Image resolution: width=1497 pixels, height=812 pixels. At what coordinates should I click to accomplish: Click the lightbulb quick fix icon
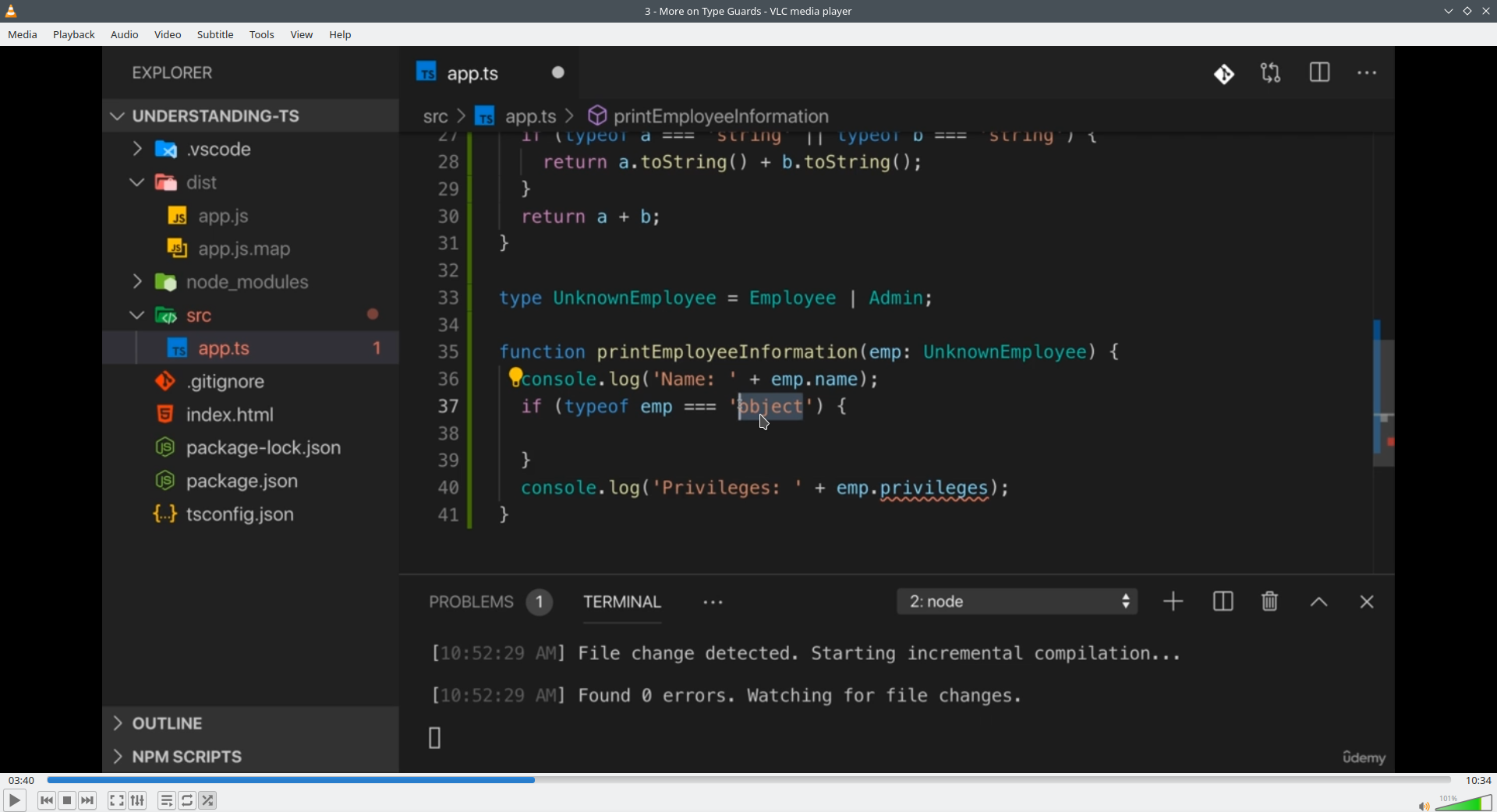(x=515, y=377)
